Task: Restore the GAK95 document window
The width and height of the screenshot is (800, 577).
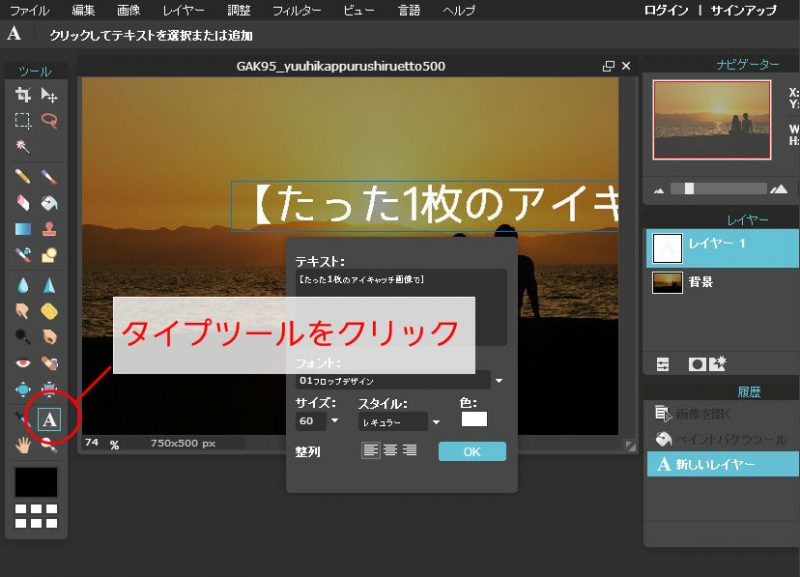Action: click(608, 66)
